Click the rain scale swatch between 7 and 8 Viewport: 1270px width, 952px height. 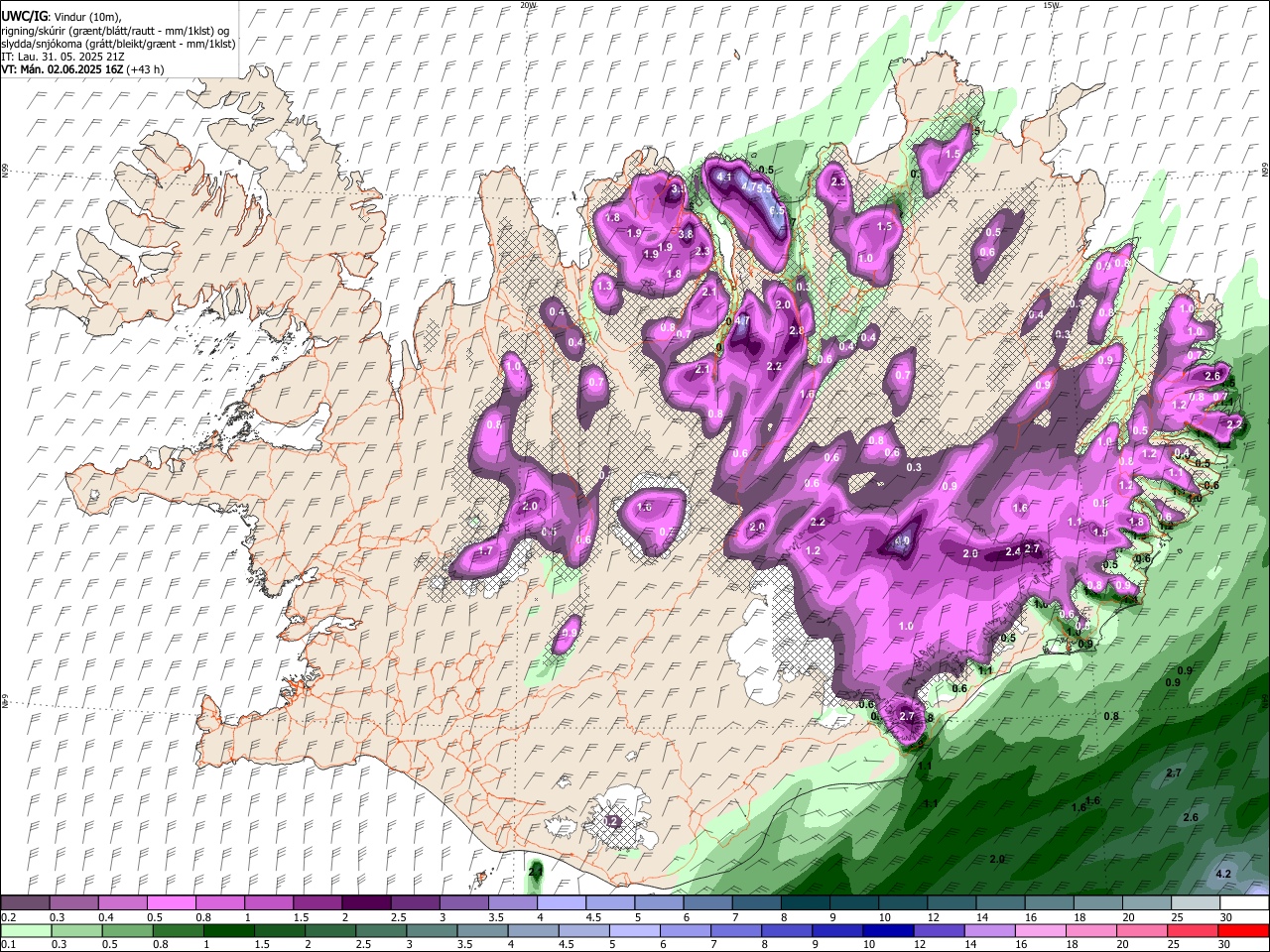[x=735, y=931]
